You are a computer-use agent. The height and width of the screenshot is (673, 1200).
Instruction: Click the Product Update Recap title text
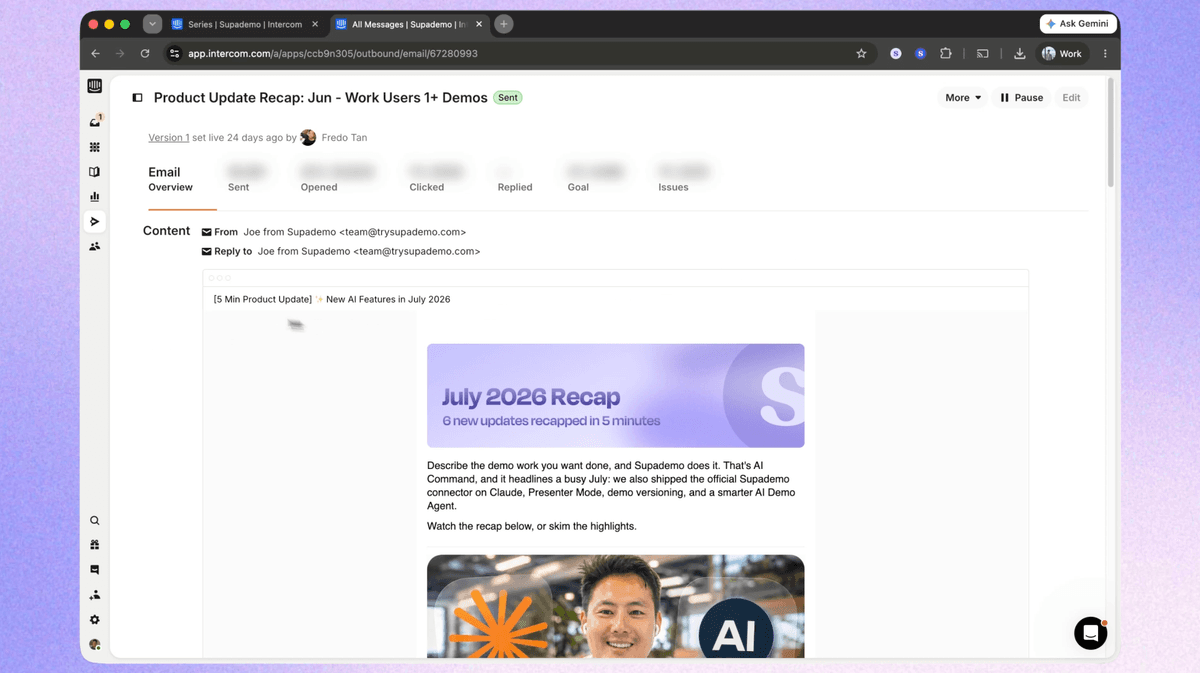pyautogui.click(x=320, y=98)
